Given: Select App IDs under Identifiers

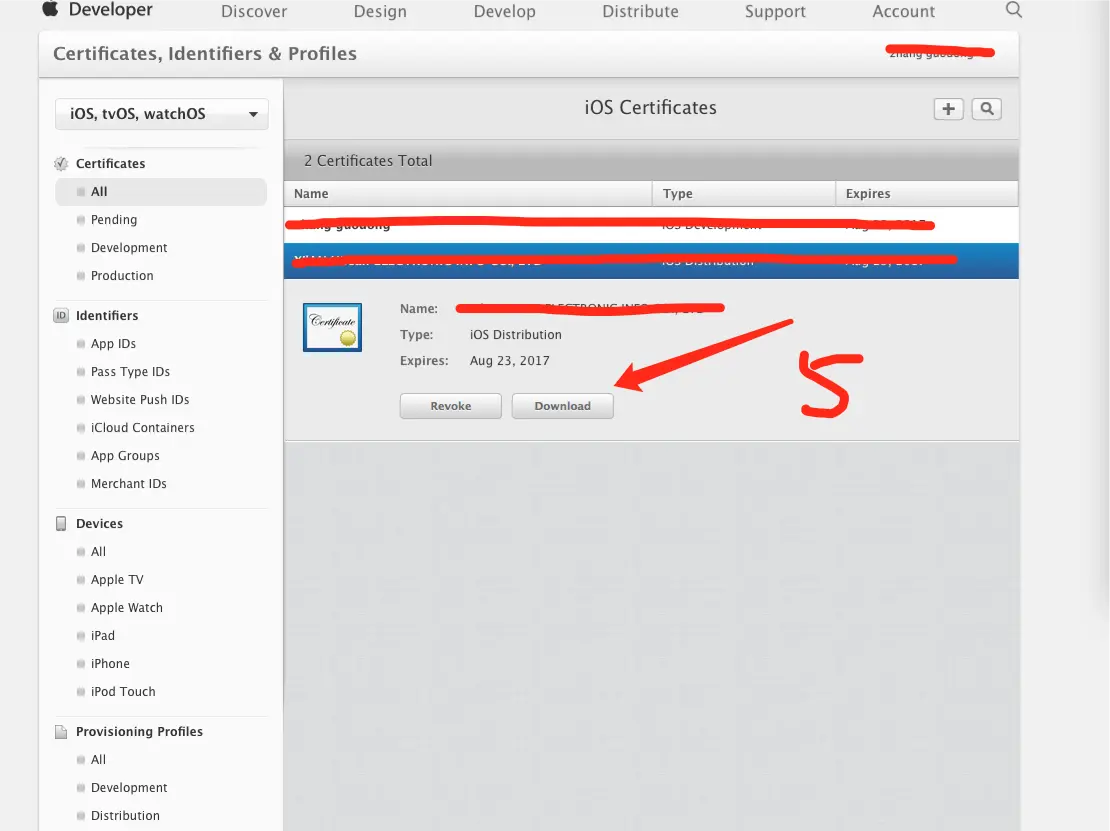Looking at the screenshot, I should (113, 343).
